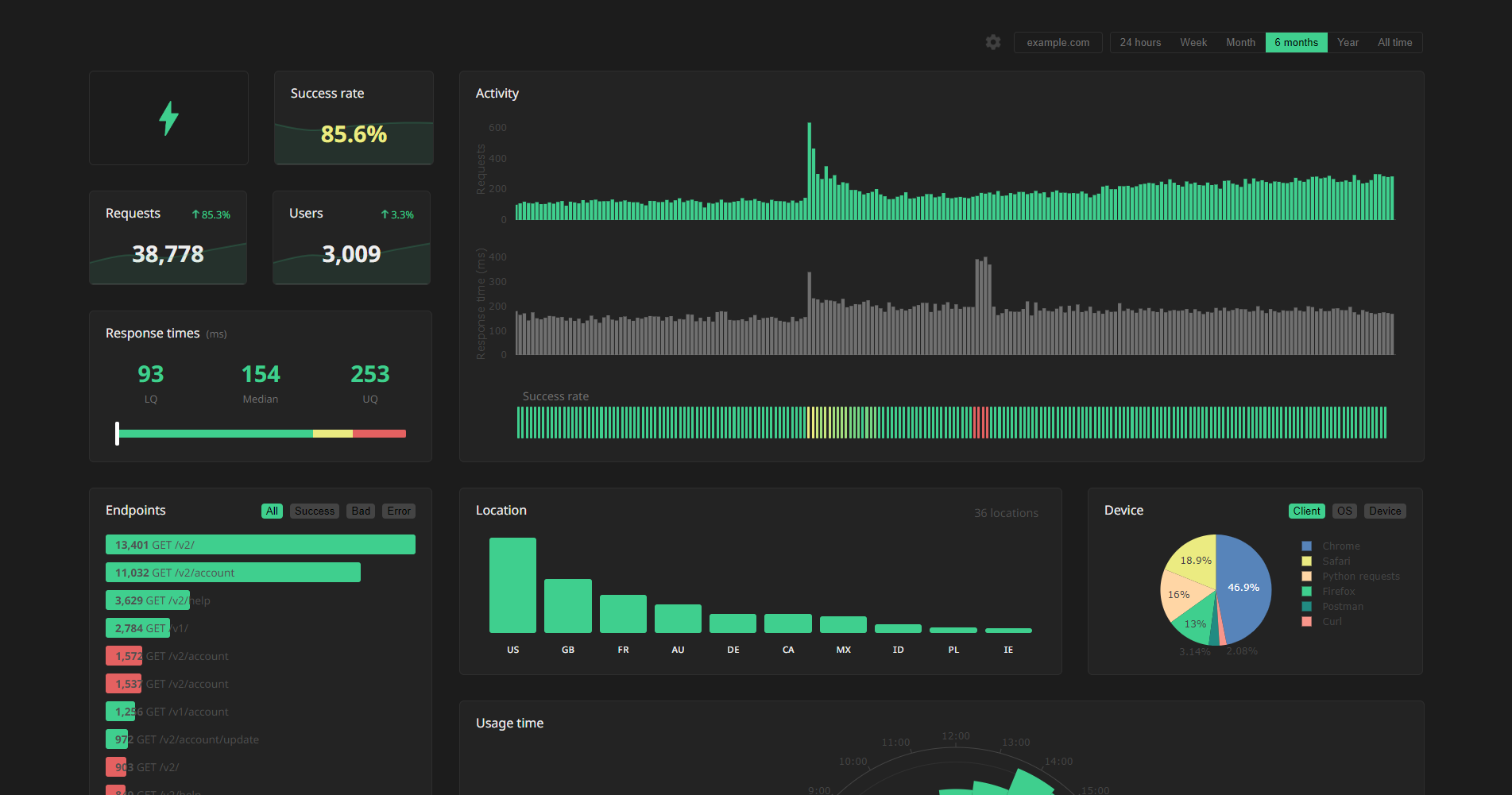Click the response times range marker
Screen dimensions: 1512x795
click(118, 434)
